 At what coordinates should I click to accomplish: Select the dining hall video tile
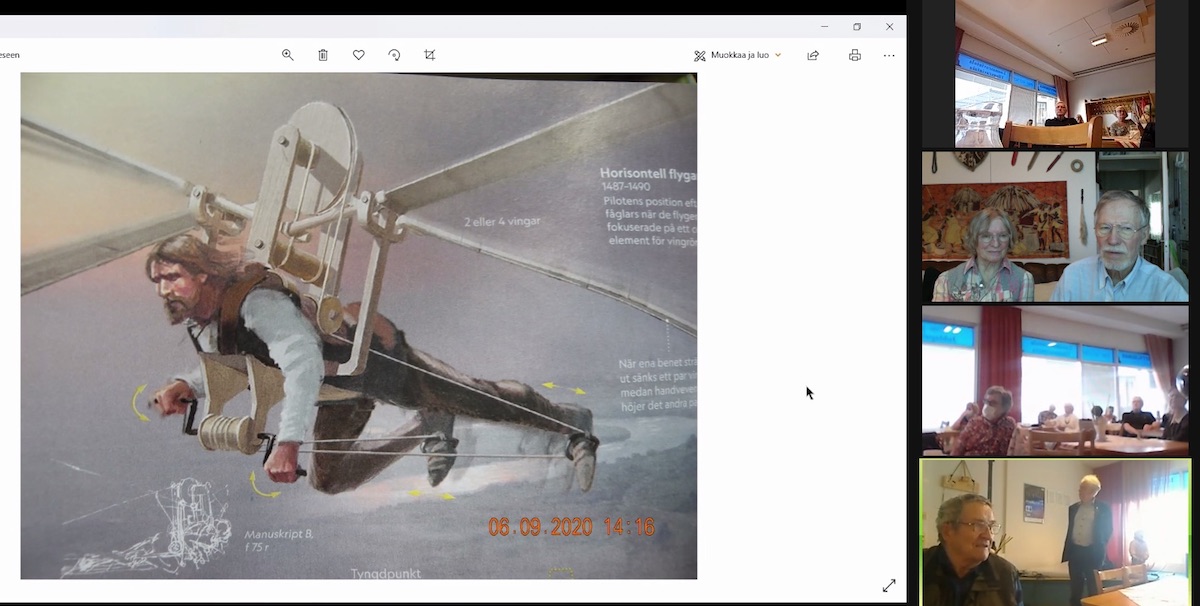[1055, 381]
